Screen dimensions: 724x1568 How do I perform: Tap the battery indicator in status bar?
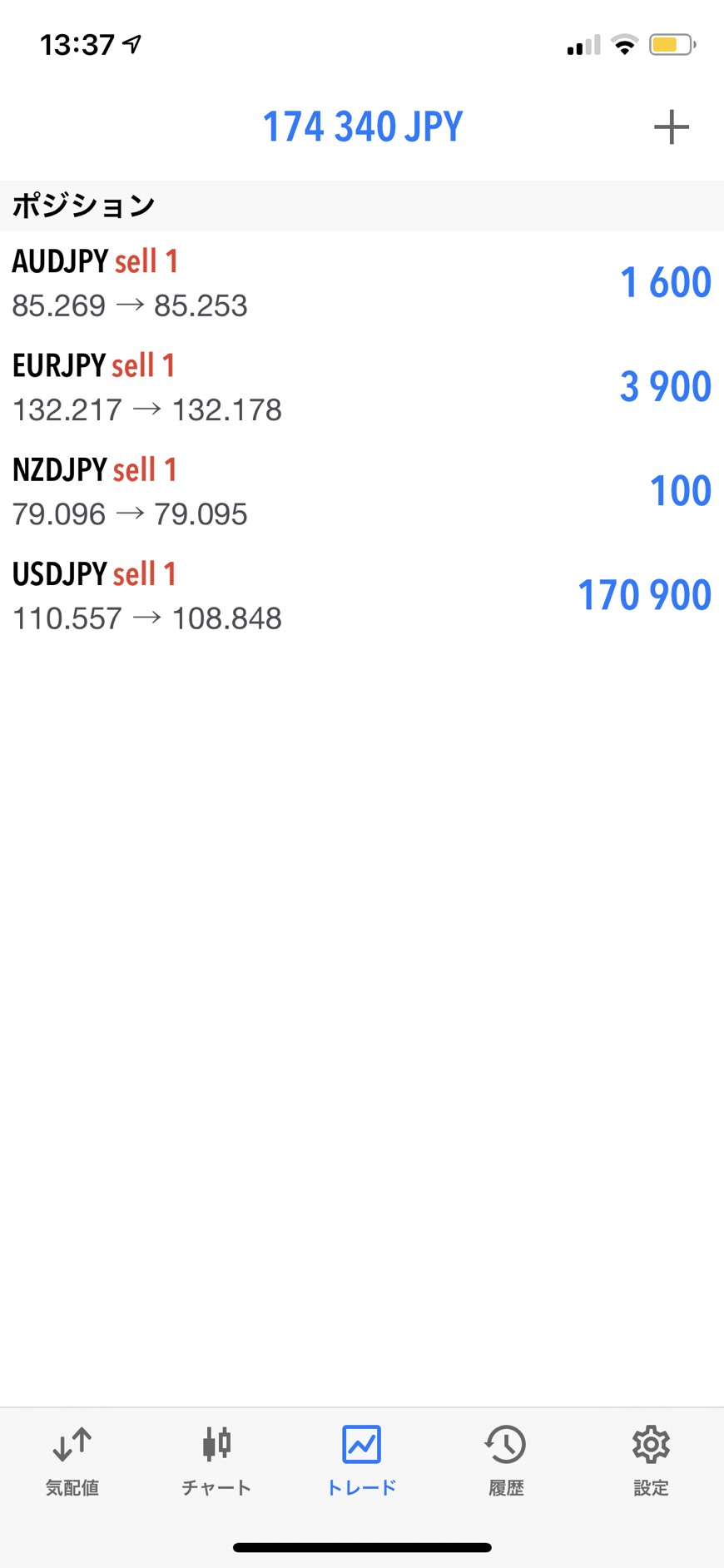pyautogui.click(x=672, y=45)
